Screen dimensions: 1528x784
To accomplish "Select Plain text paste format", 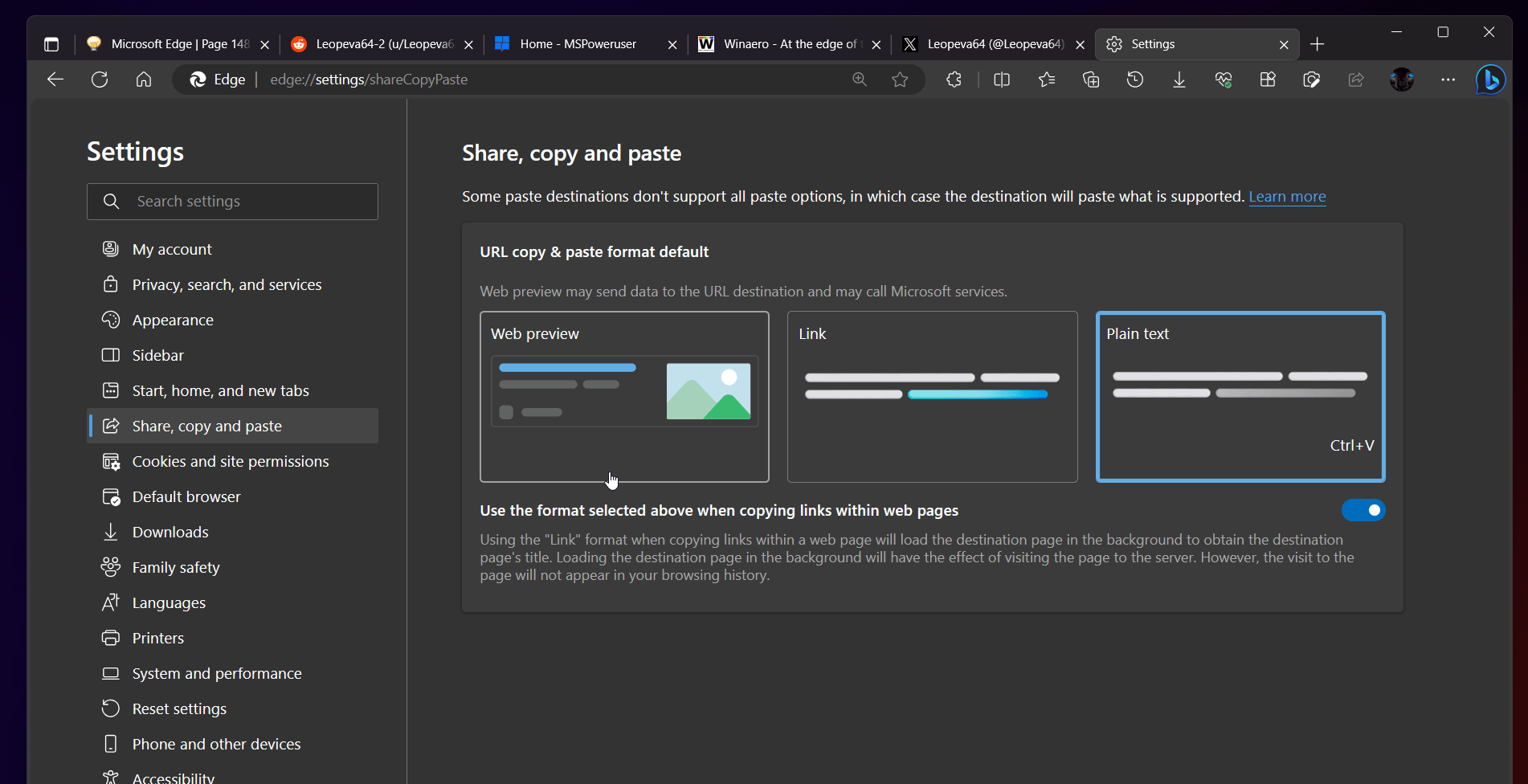I will pyautogui.click(x=1240, y=397).
